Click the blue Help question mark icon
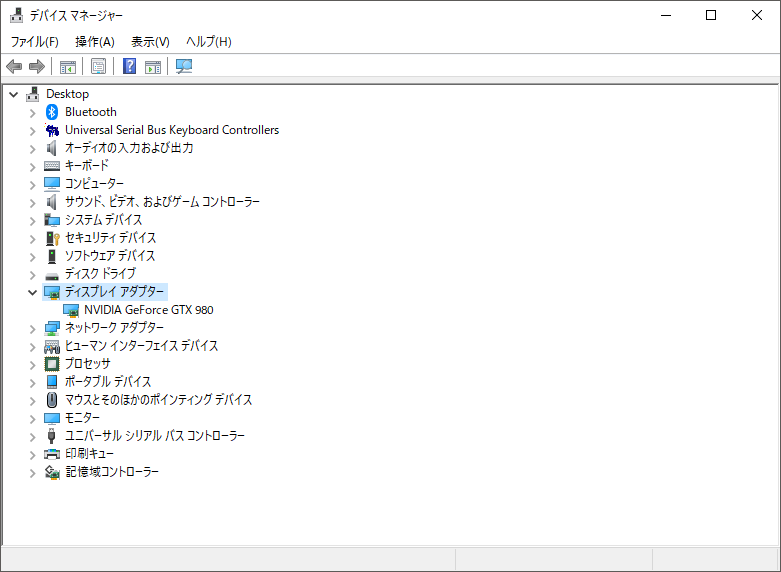 (130, 66)
